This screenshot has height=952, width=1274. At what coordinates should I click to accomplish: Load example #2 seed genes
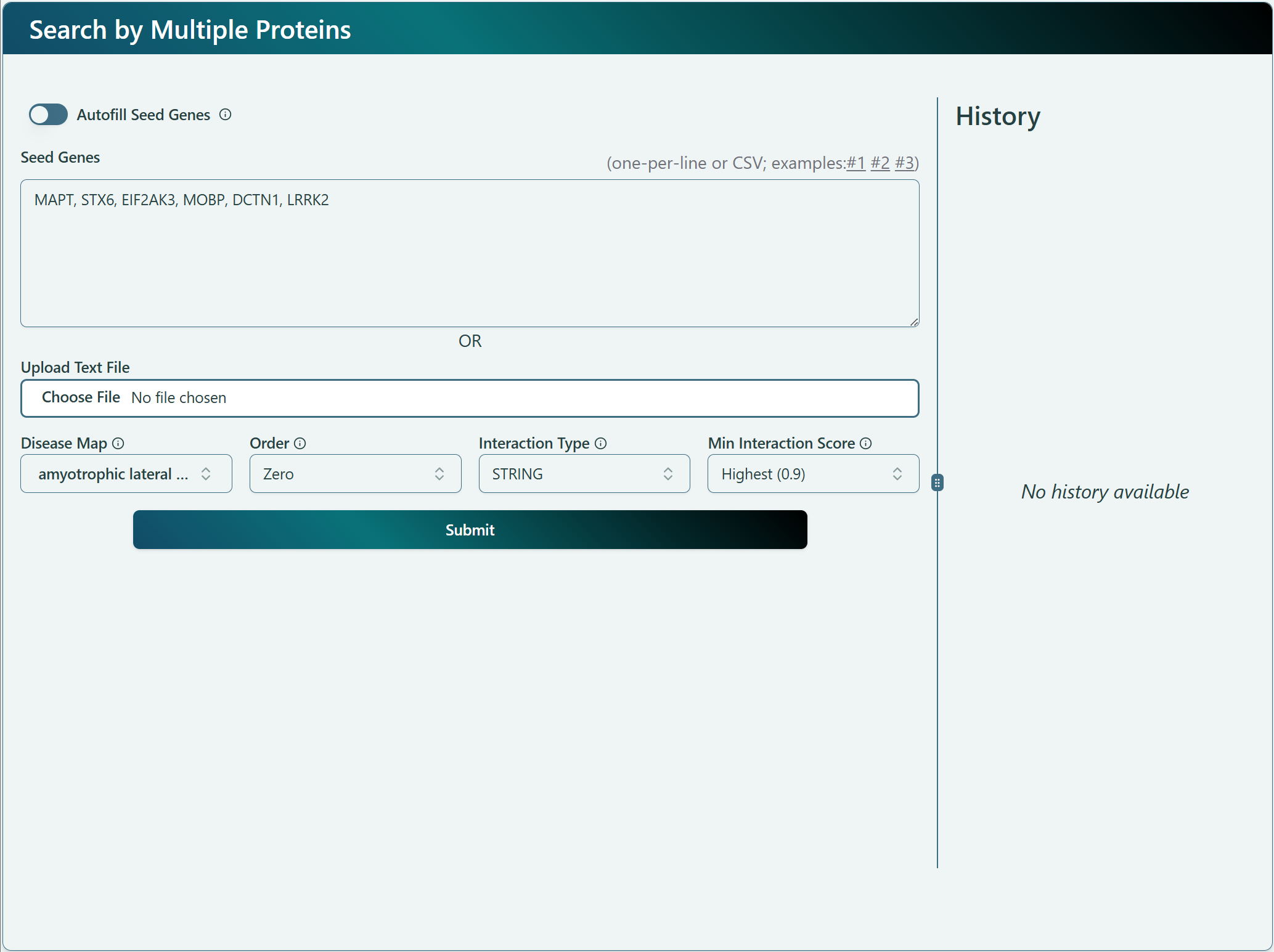(x=880, y=163)
